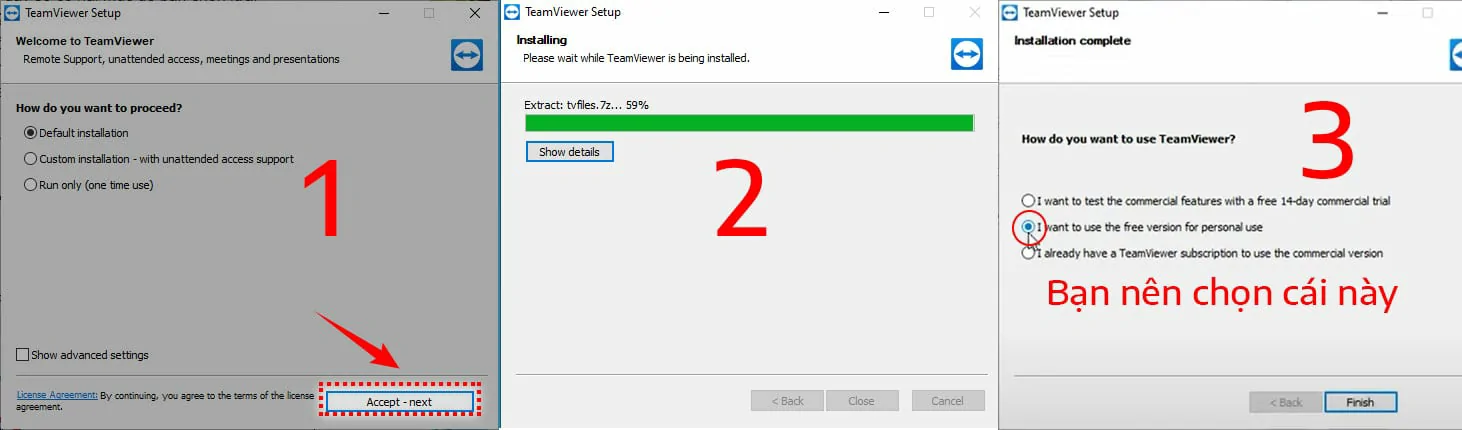
Task: Click TeamViewer title bar icon of first window
Action: (x=13, y=13)
